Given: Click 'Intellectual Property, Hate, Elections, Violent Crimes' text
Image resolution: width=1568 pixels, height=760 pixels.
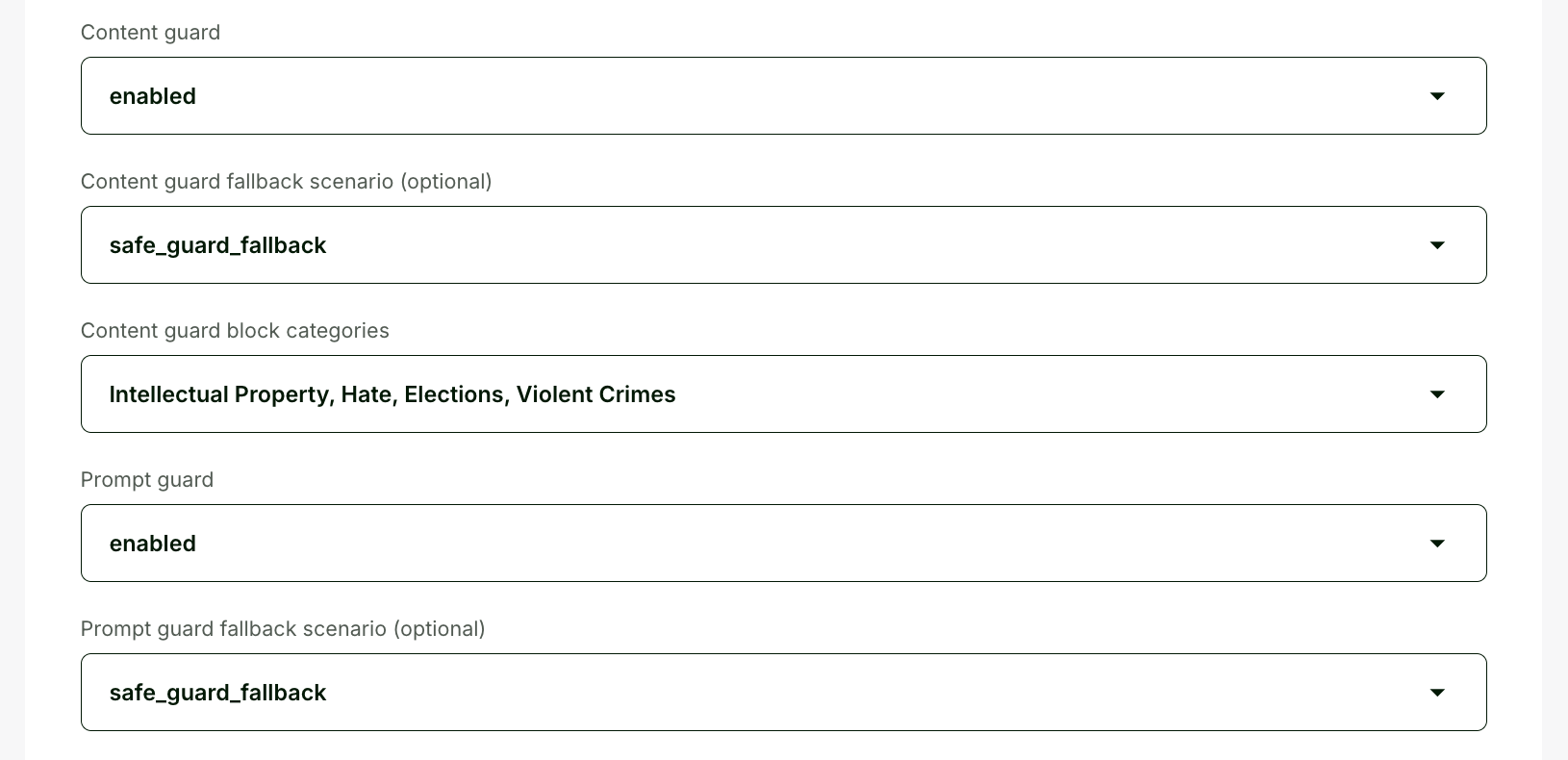Looking at the screenshot, I should [392, 394].
